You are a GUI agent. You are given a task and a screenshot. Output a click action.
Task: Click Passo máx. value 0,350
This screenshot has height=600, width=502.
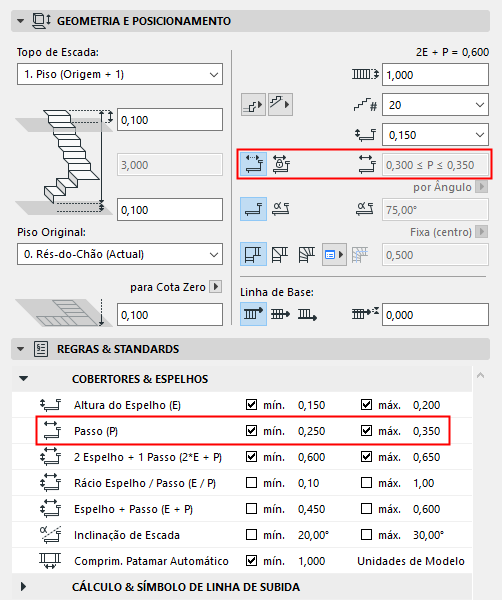coord(427,431)
